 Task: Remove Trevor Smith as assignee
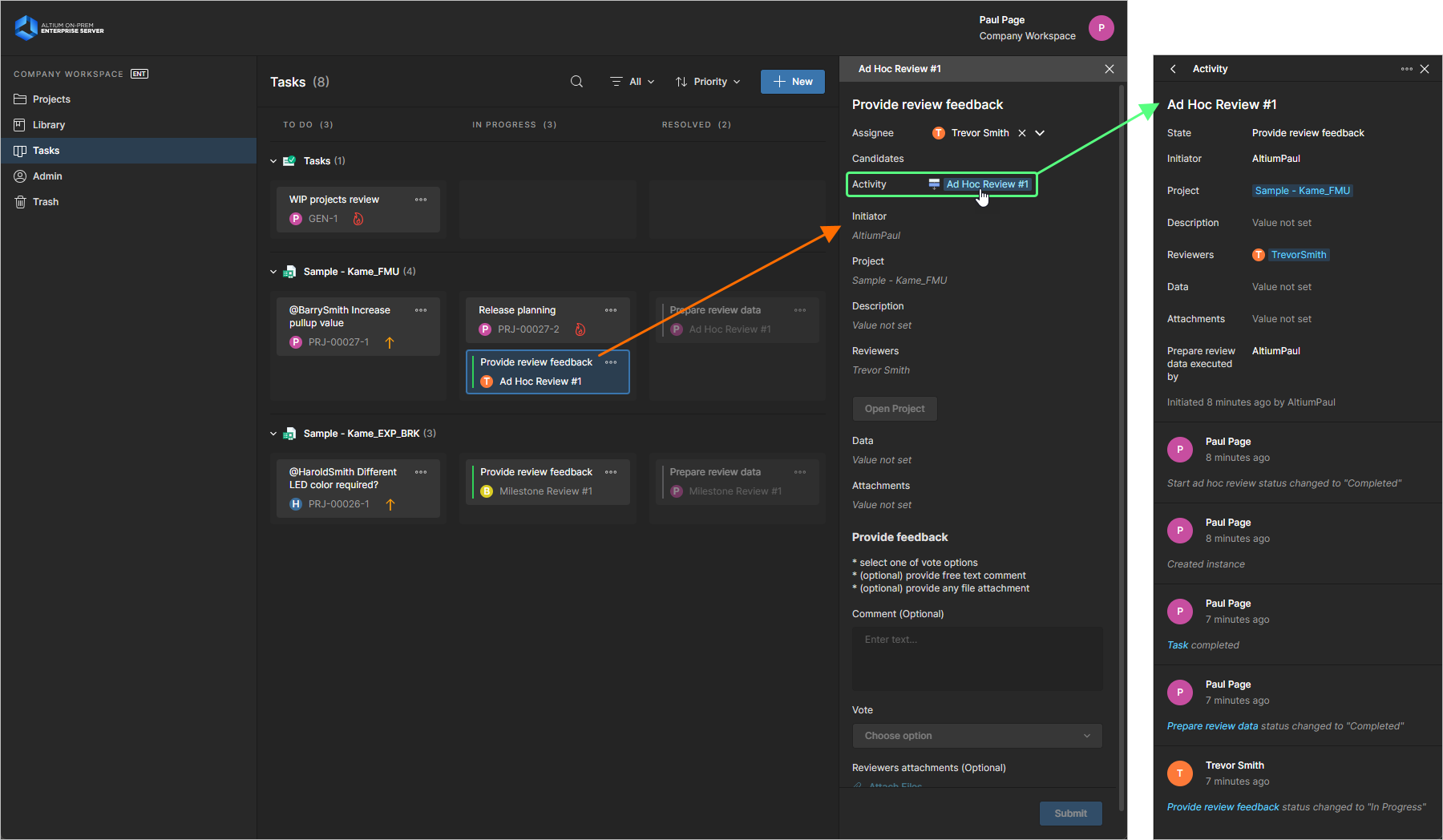tap(1022, 133)
